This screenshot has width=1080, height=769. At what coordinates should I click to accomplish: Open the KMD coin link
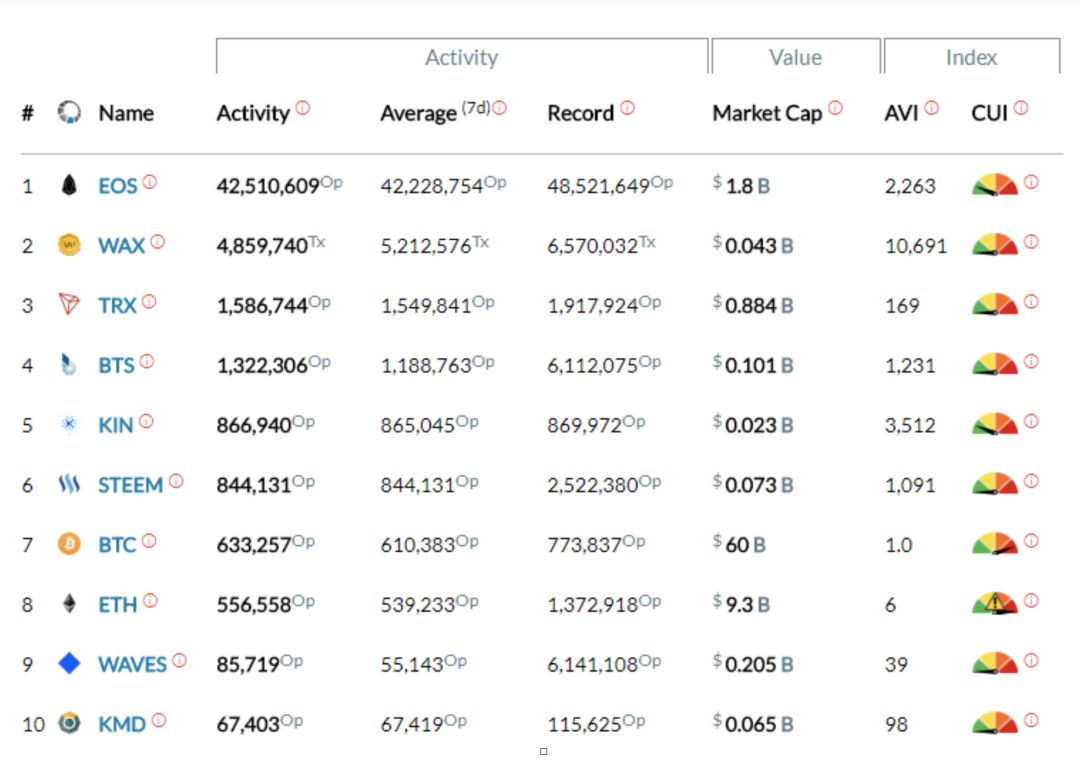[122, 723]
